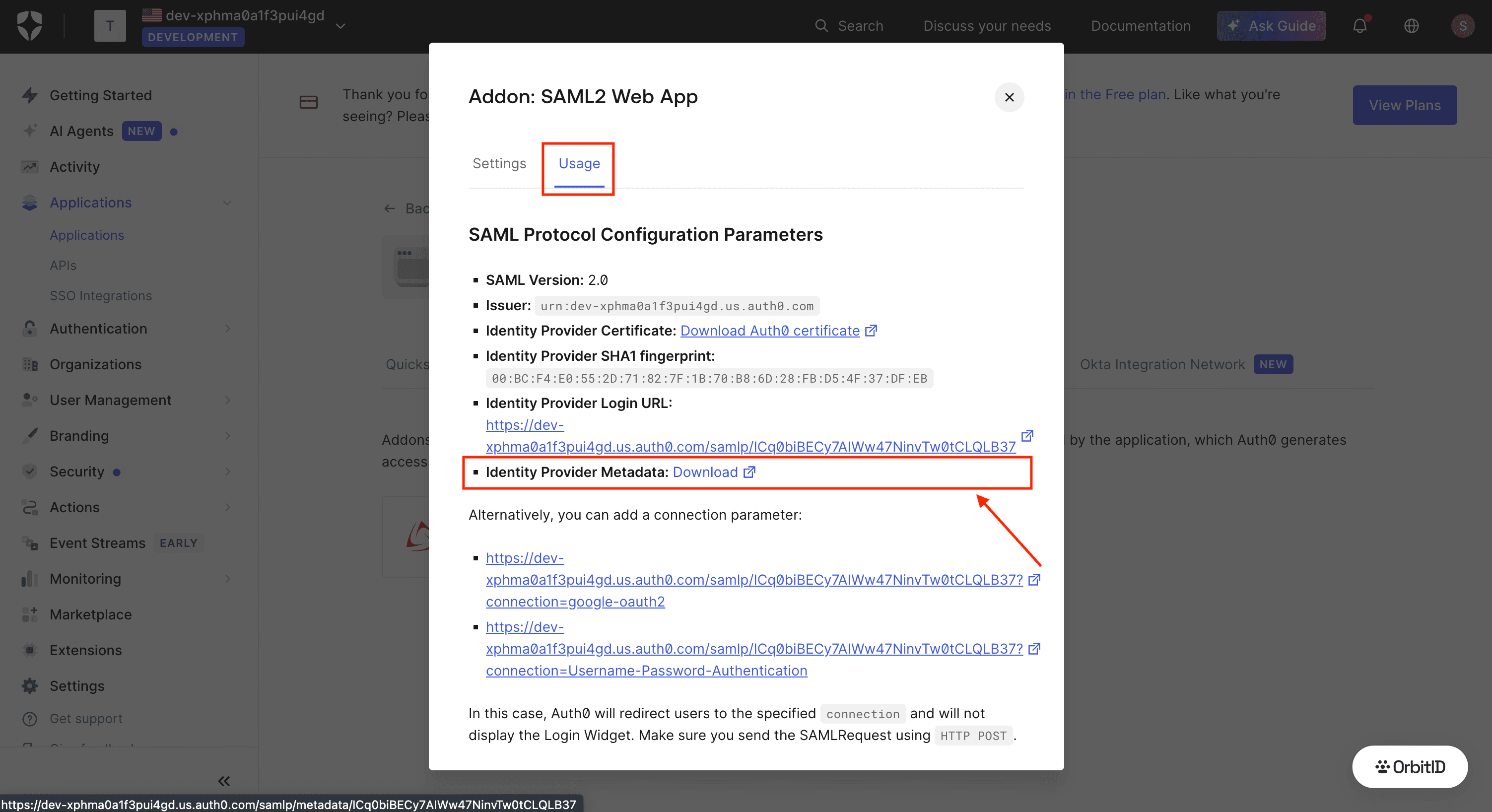Image resolution: width=1492 pixels, height=812 pixels.
Task: Click Ask Guide button
Action: [x=1271, y=26]
